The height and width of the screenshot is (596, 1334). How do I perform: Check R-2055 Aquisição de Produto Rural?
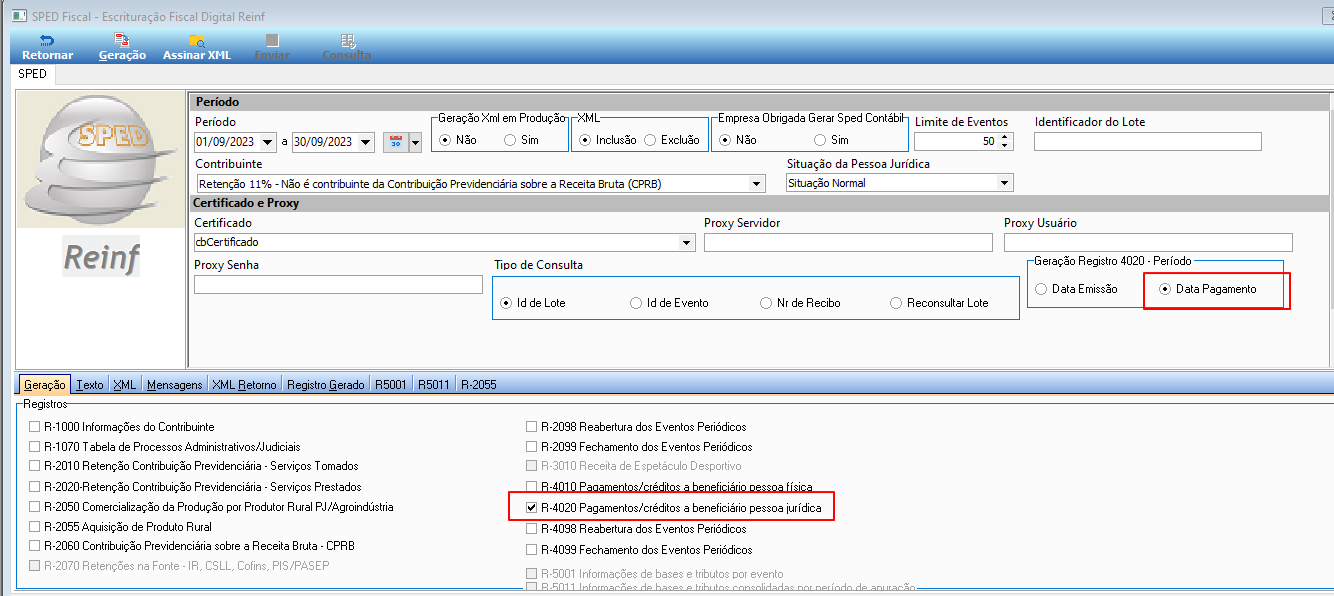point(35,526)
